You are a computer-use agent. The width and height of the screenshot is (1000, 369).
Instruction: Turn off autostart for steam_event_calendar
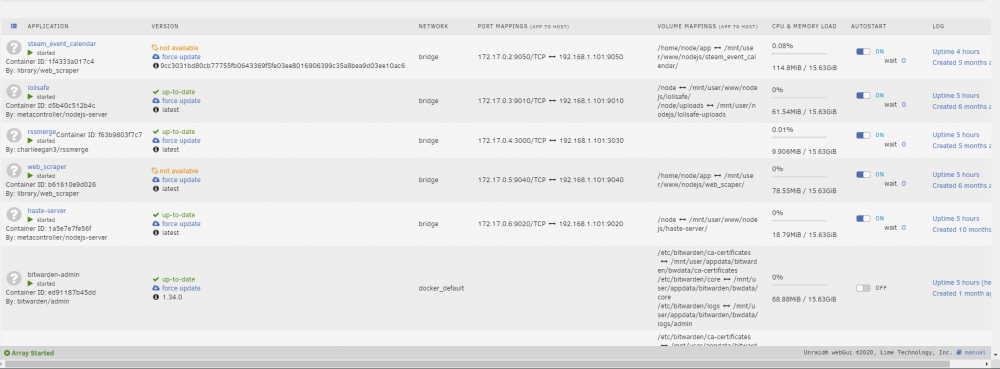point(863,52)
